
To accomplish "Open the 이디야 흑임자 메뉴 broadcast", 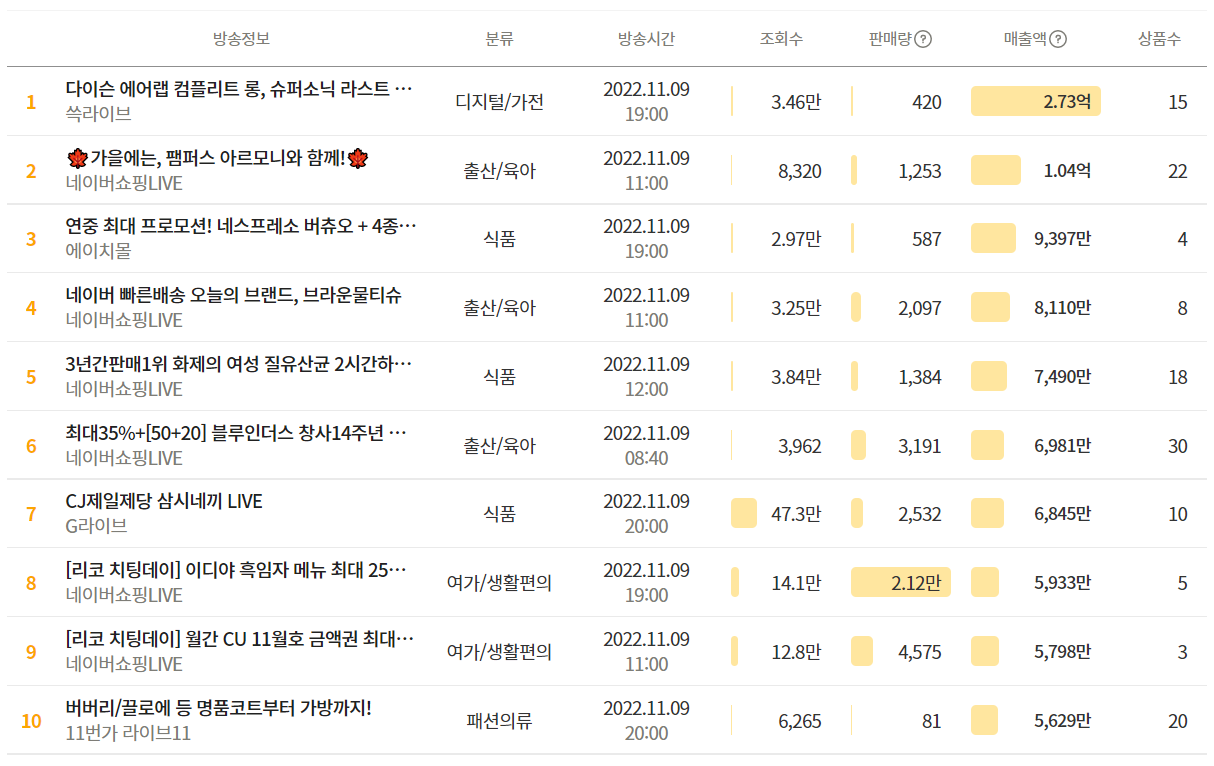I will click(x=236, y=570).
